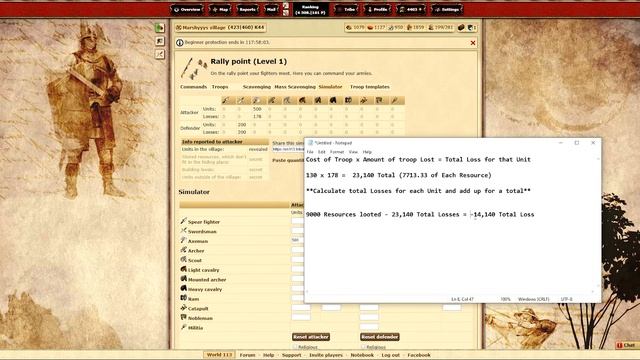Viewport: 640px width, 360px height.
Task: Open the Notebook footer link
Action: (362, 355)
